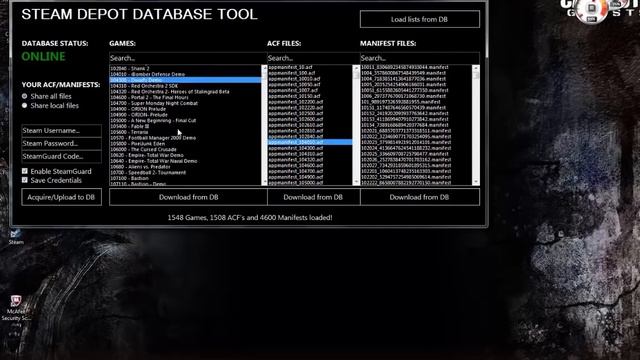Select the highlighted ACF file row

(310, 142)
